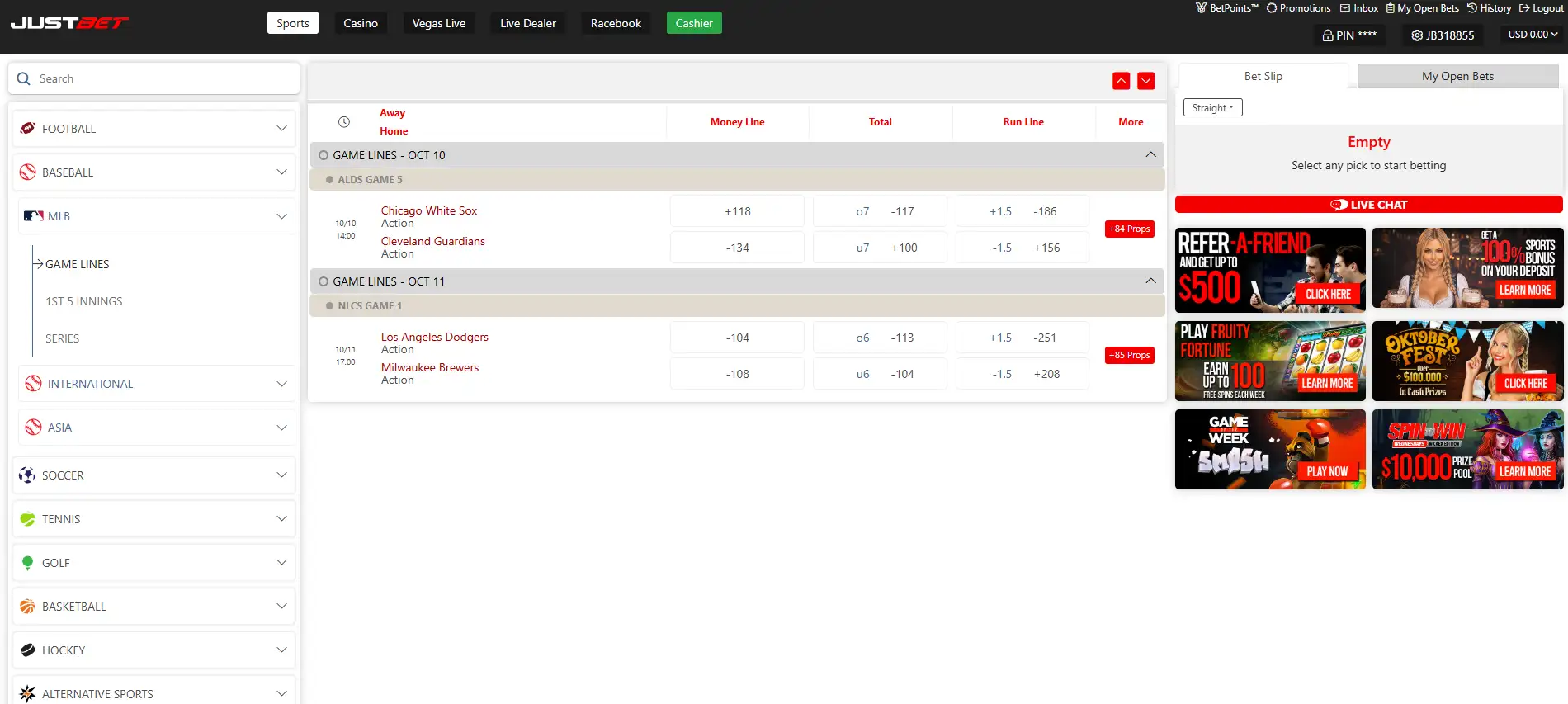Screen dimensions: 1568x704
Task: Click the red collapse-all up arrow
Action: (1121, 80)
